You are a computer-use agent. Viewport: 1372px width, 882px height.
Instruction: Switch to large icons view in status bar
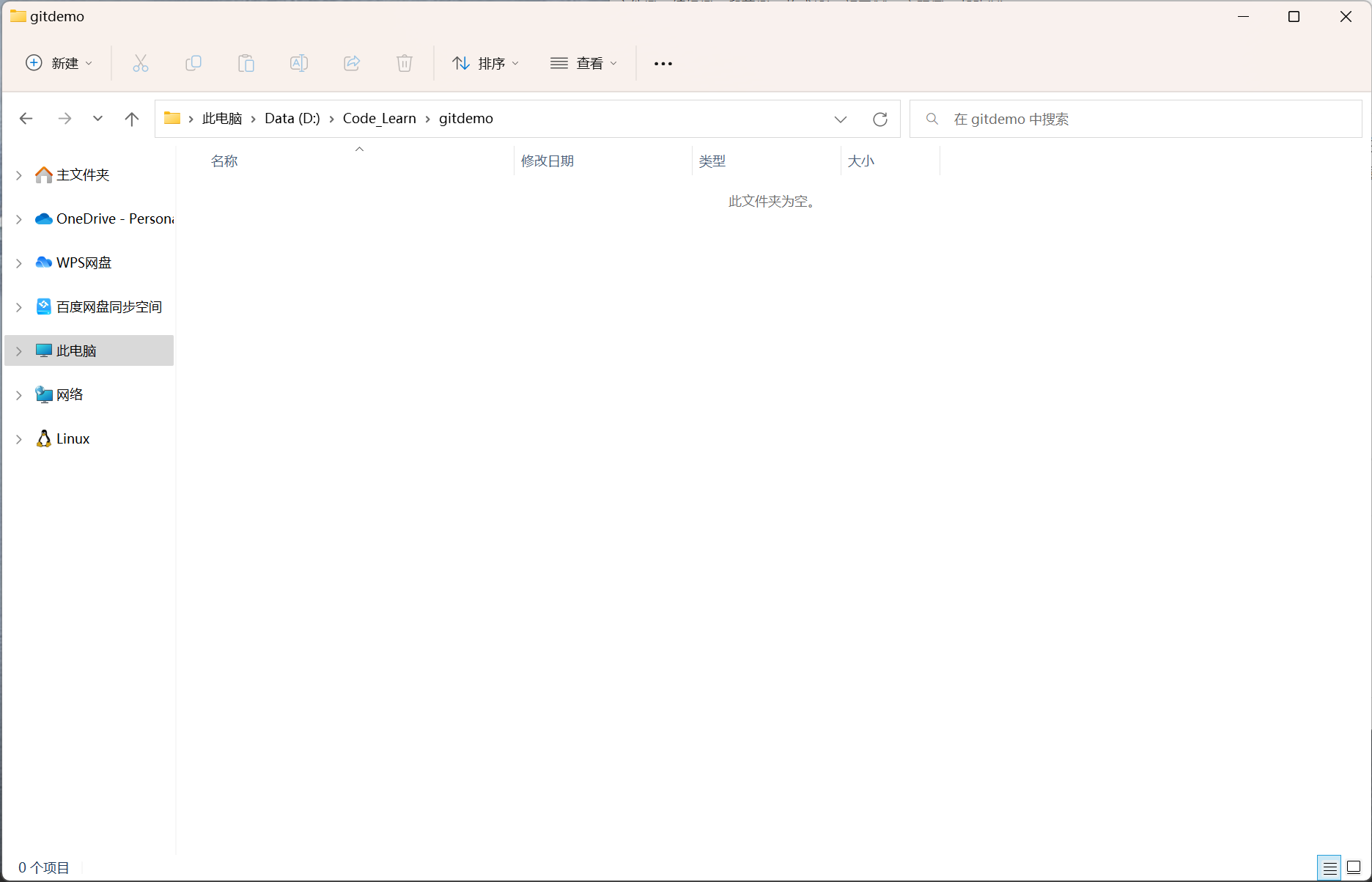tap(1353, 868)
